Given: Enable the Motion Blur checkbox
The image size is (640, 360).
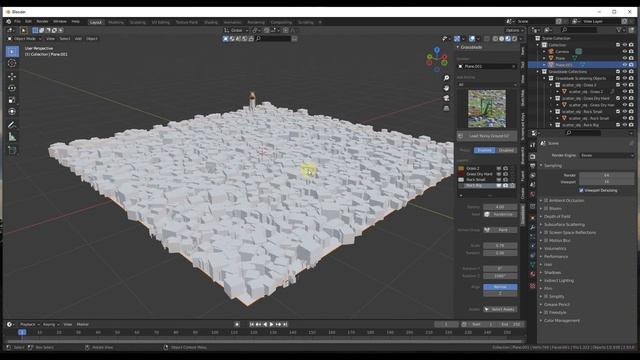Looking at the screenshot, I should click(546, 240).
